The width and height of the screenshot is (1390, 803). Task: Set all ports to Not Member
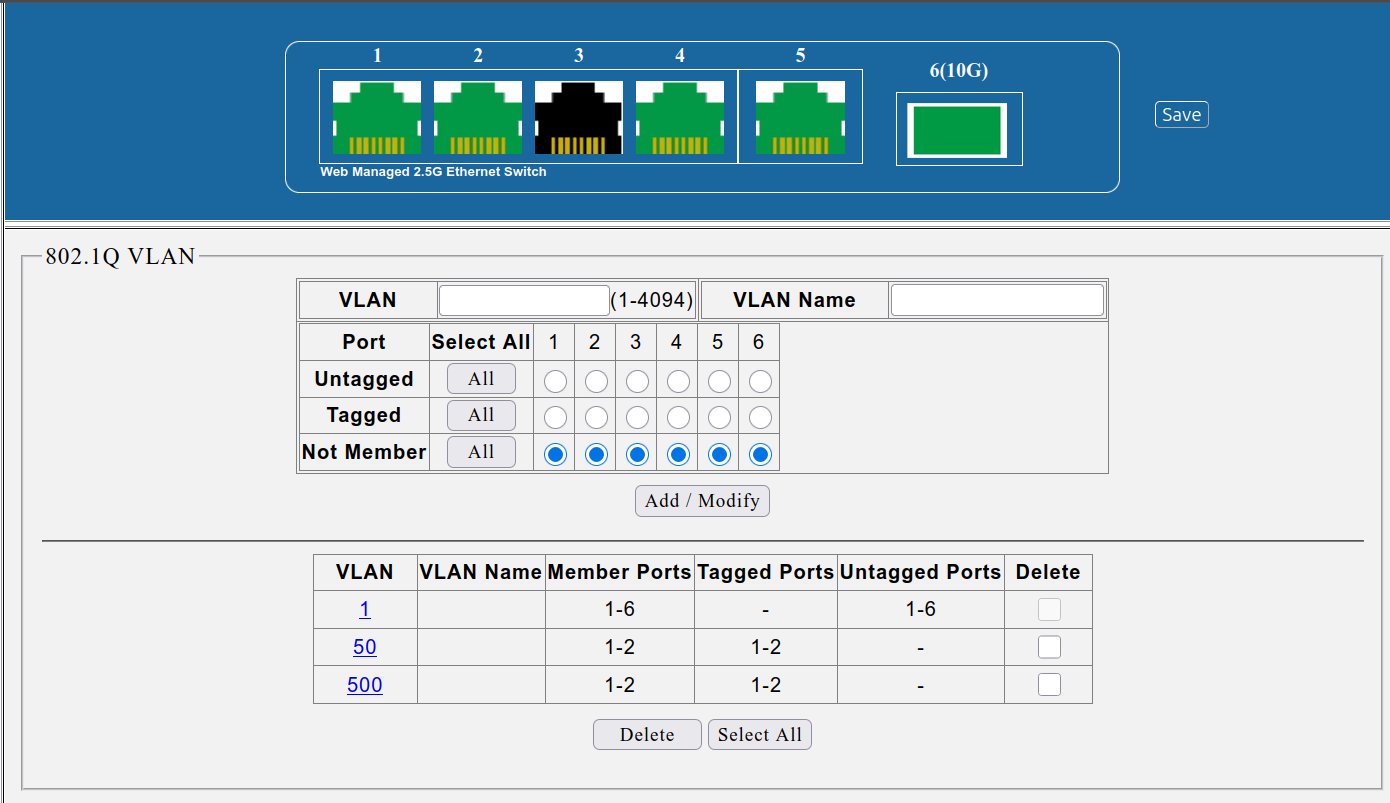[x=481, y=452]
